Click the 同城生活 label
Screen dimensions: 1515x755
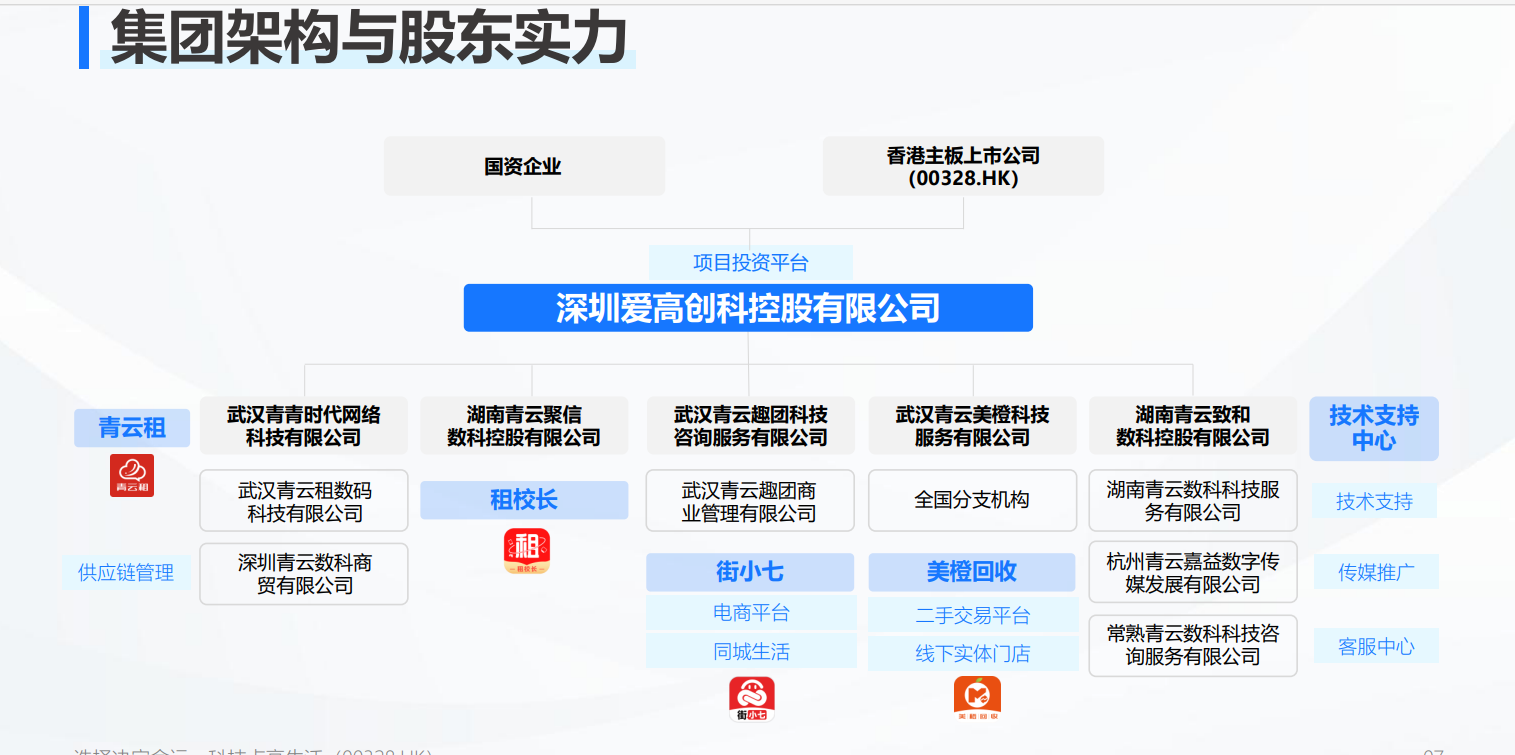click(751, 651)
